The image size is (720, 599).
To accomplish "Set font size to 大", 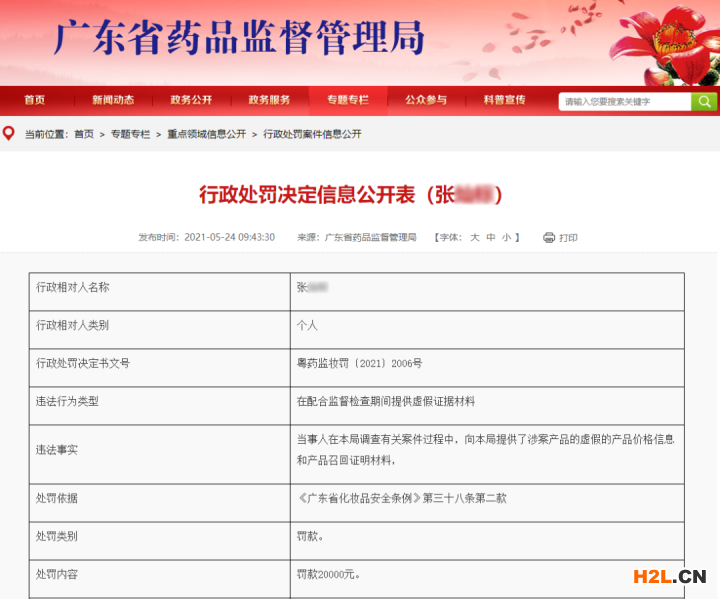I will coord(475,237).
